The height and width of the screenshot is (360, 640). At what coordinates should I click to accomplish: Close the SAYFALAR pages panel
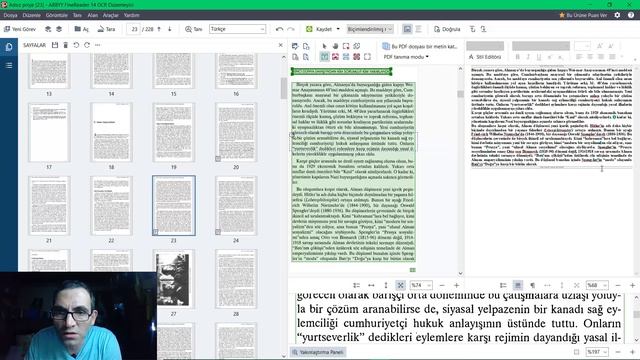pos(280,45)
